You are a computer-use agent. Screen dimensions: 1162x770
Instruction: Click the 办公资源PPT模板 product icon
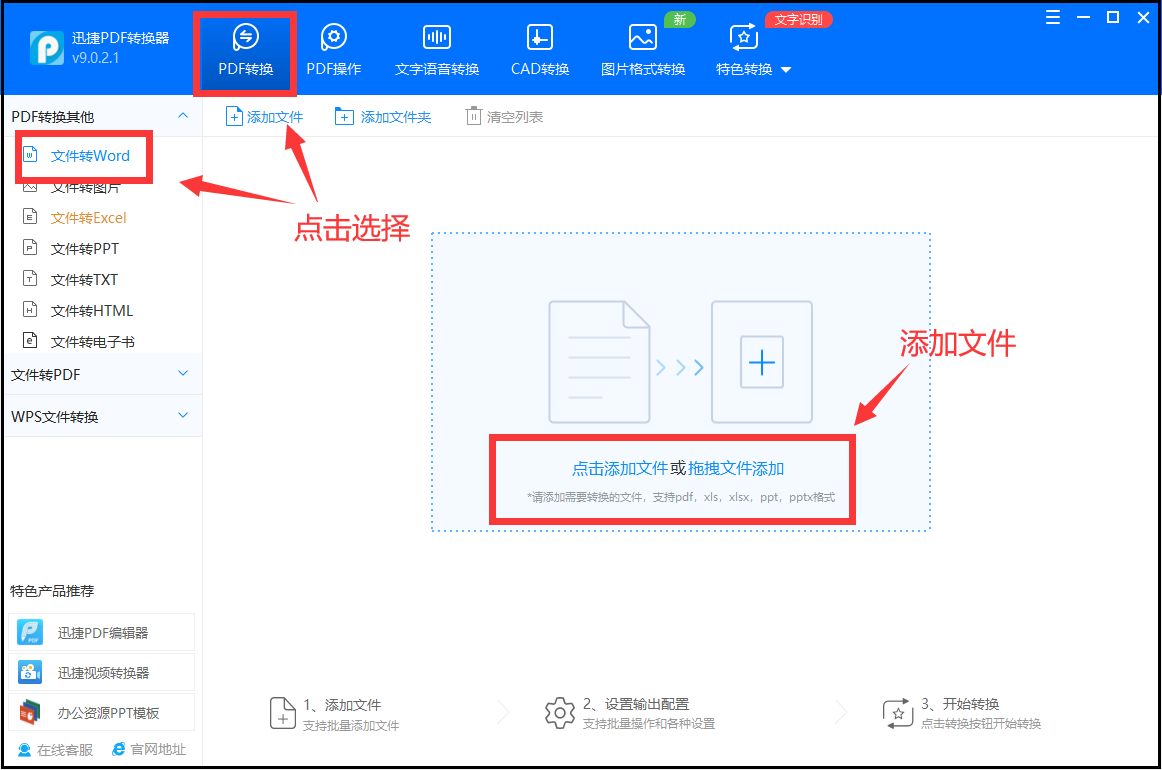(30, 712)
